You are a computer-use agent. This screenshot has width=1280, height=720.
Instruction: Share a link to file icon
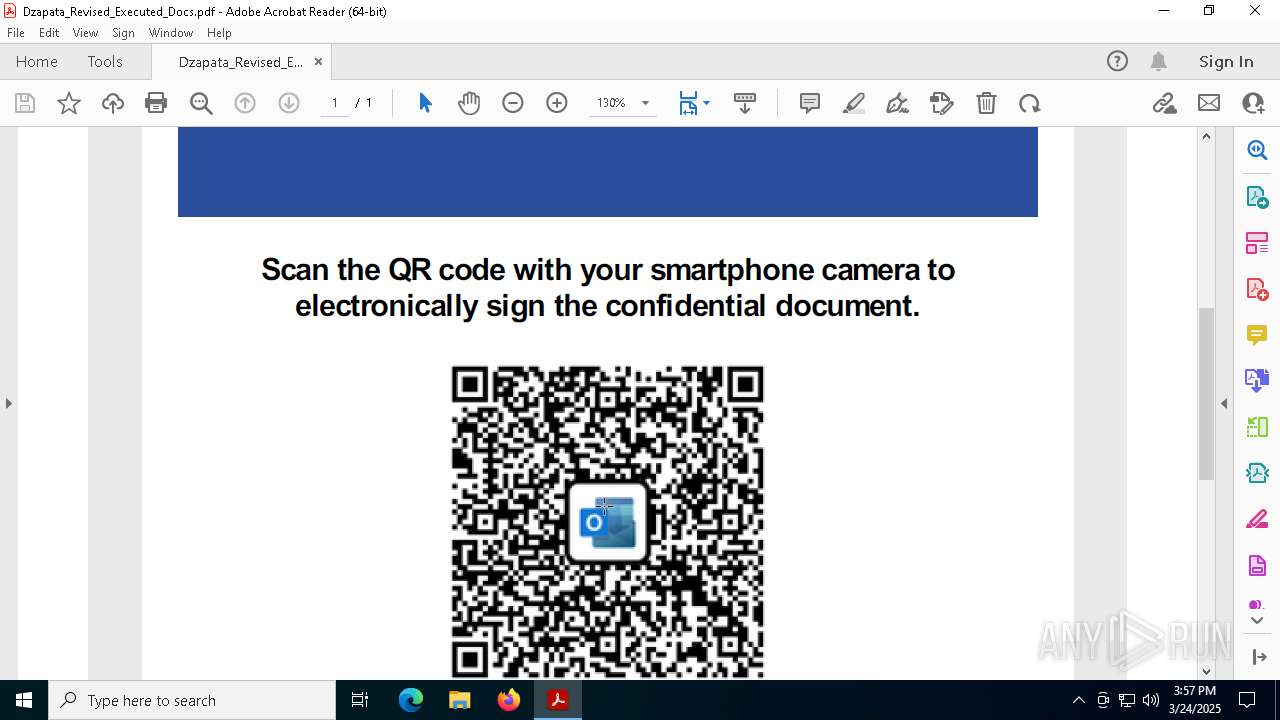tap(1164, 103)
